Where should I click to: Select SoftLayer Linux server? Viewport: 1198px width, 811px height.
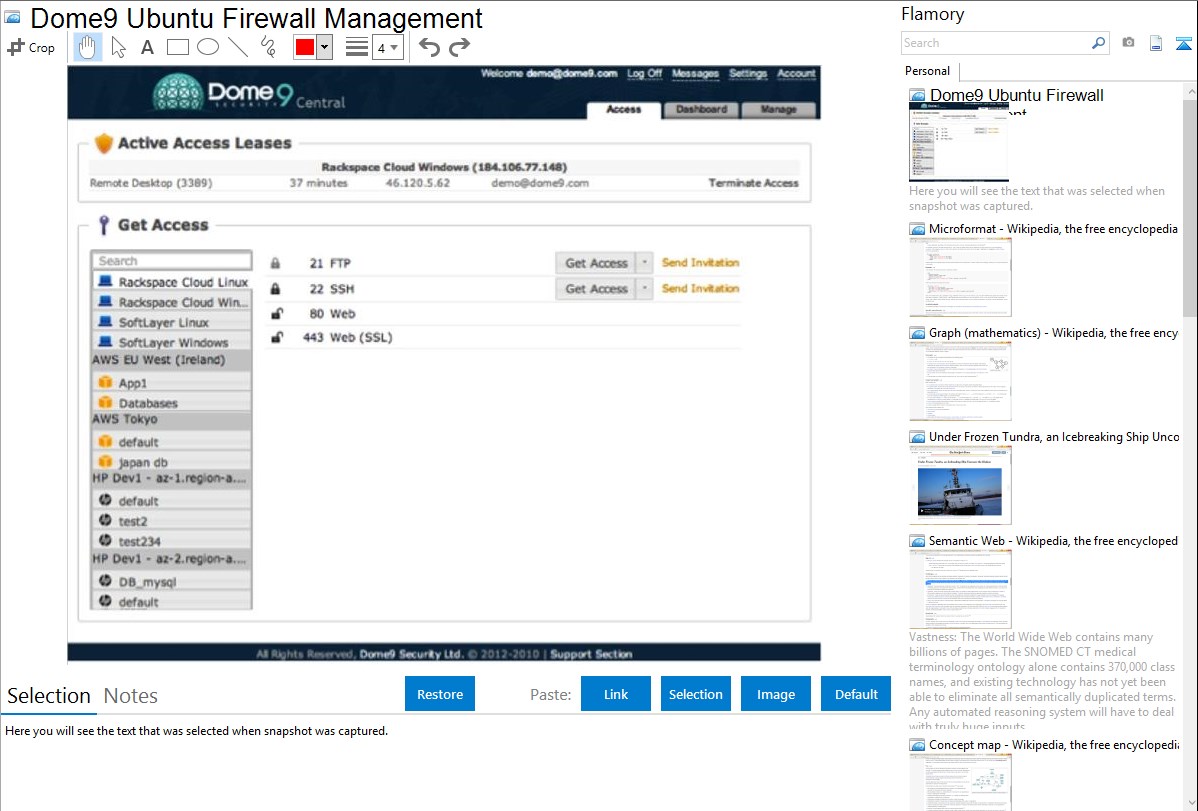coord(172,323)
